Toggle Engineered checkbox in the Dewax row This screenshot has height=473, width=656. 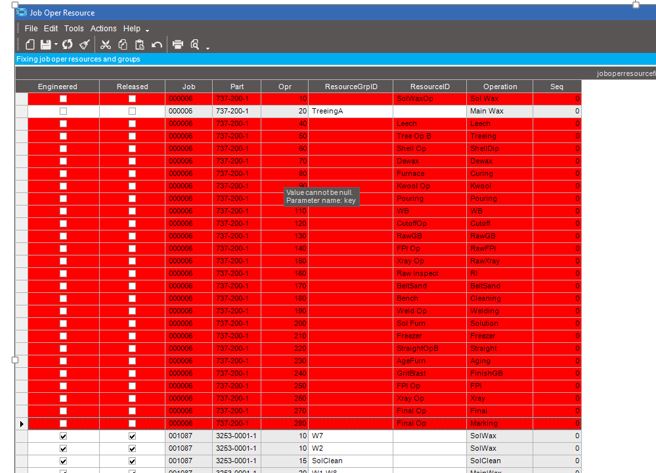coord(63,161)
